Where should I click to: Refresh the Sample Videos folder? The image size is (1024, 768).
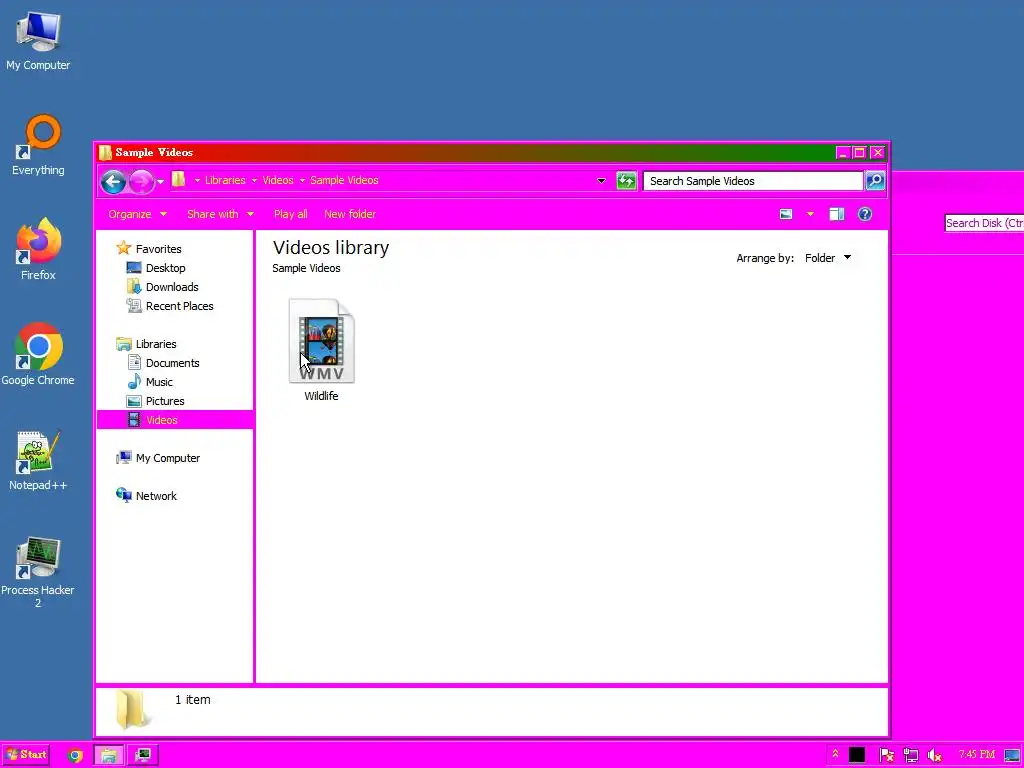[x=626, y=181]
